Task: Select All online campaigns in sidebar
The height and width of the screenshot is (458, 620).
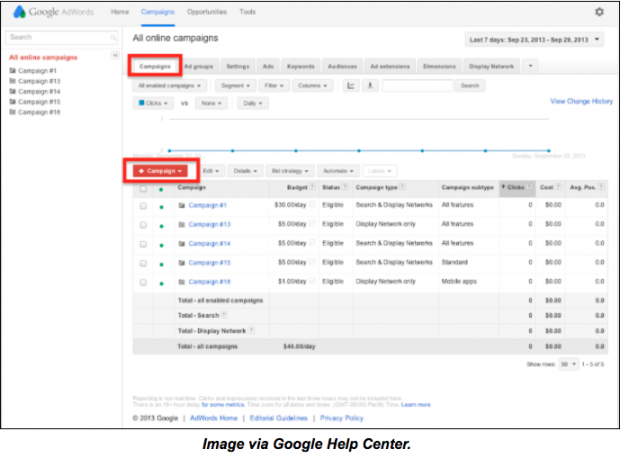Action: pos(43,57)
